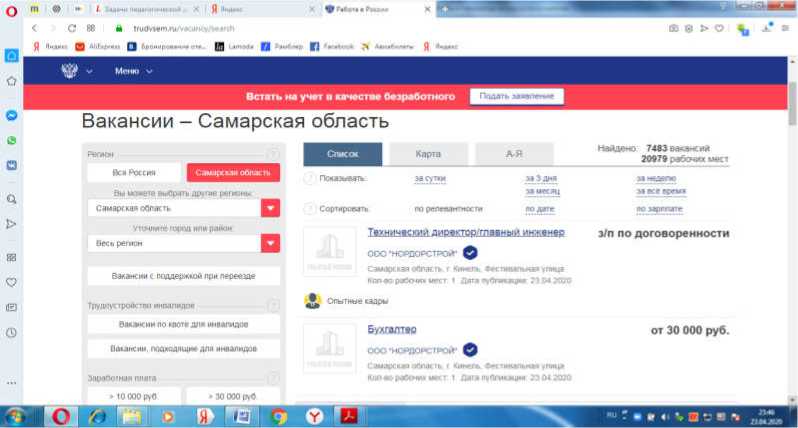Add page to bookmarks with heart icon
Image resolution: width=798 pixels, height=428 pixels.
click(x=719, y=28)
